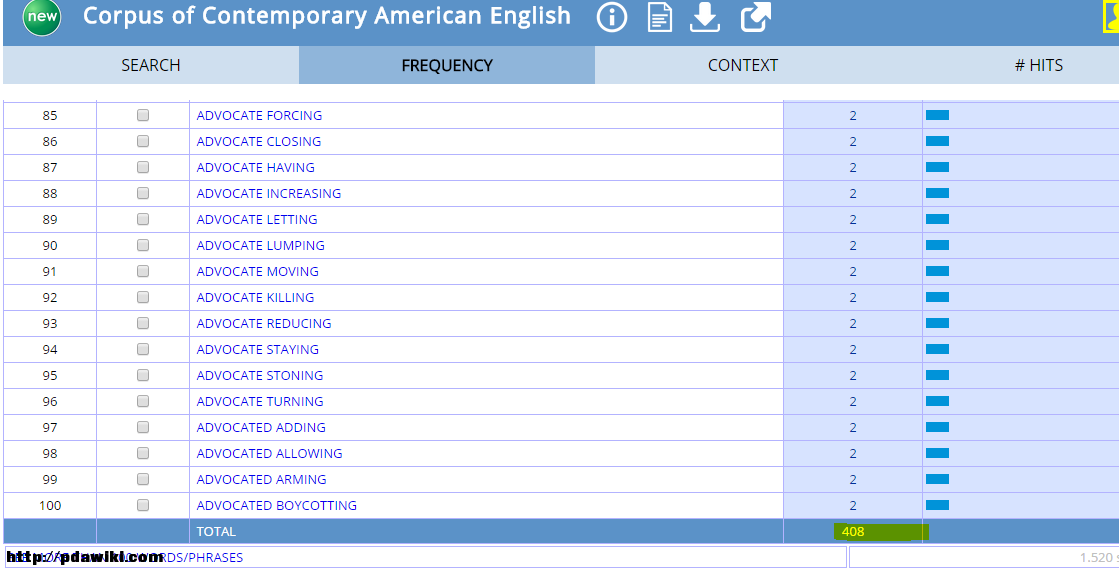
Task: Open the ADVOCATED ALLOWING link
Action: tap(269, 454)
